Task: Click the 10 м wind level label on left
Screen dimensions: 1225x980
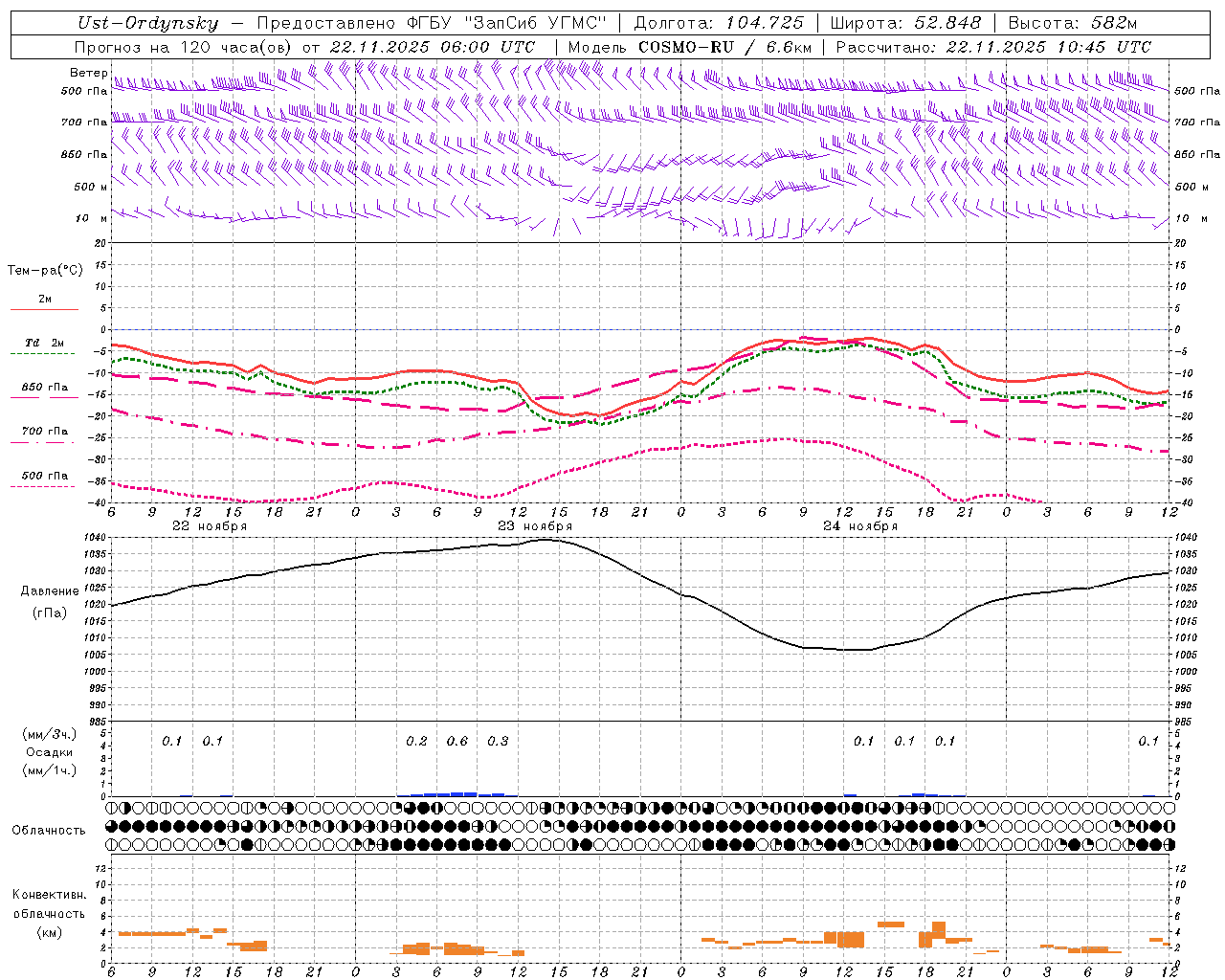Action: click(x=90, y=218)
